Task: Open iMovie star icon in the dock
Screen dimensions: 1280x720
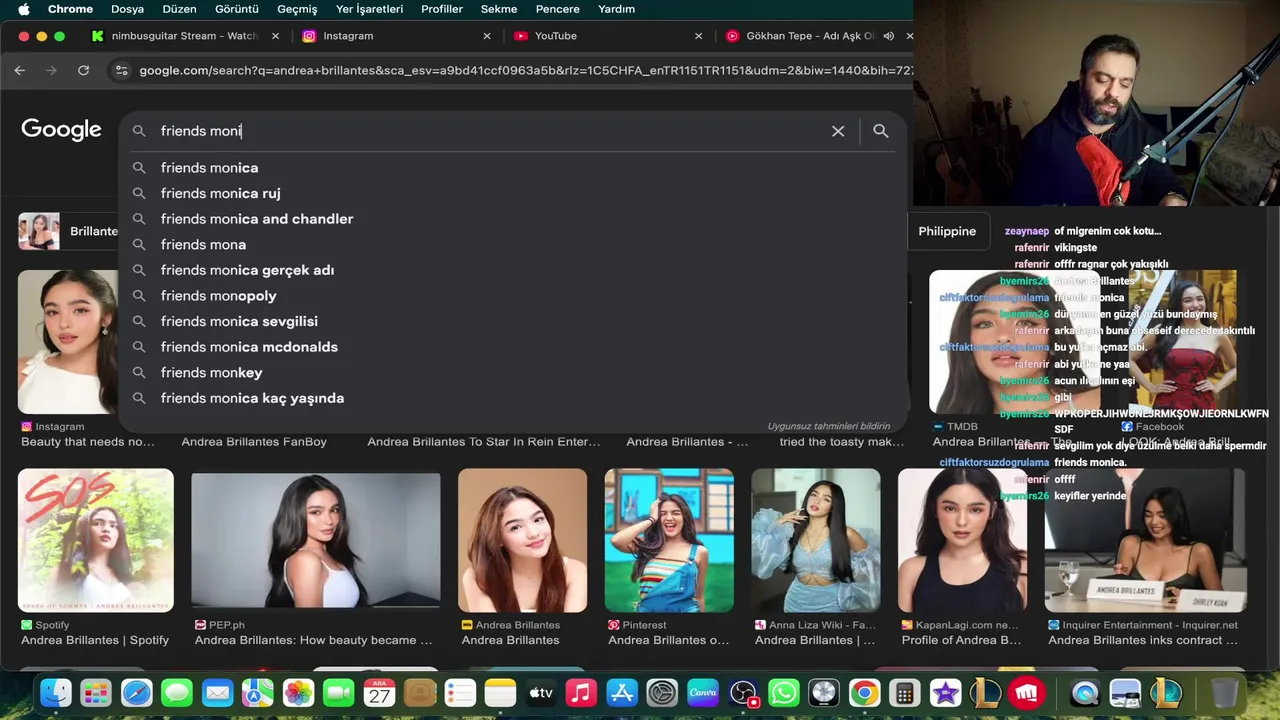Action: coord(945,693)
